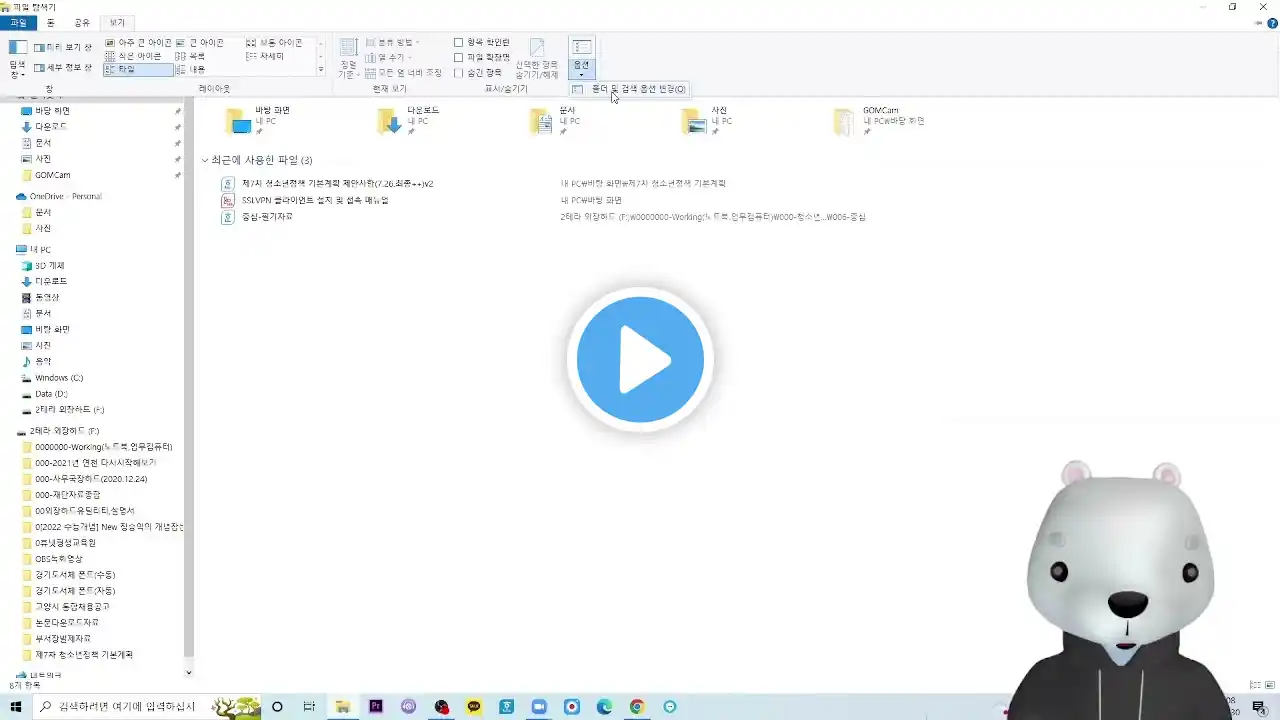The width and height of the screenshot is (1280, 720).
Task: Click Size all columns to fit (모든 열 너비 조정)
Action: [403, 72]
